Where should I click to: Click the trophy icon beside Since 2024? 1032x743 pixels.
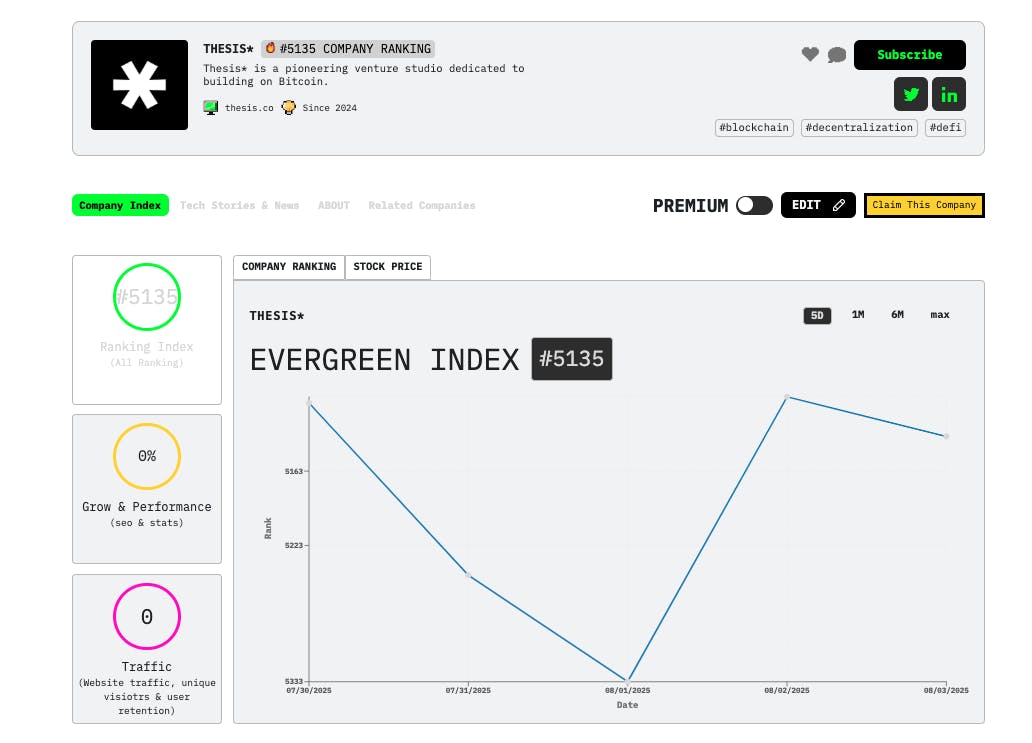click(289, 107)
